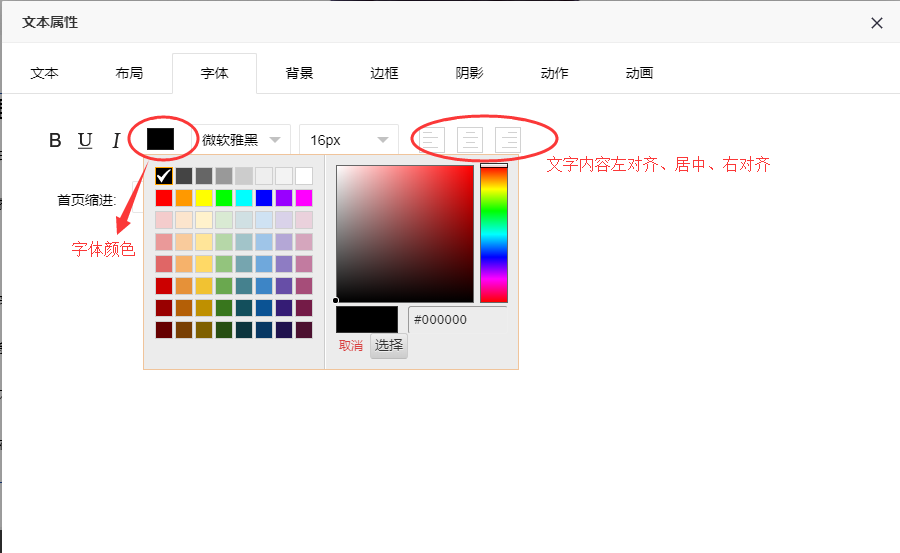900x553 pixels.
Task: Align text content to the right
Action: pos(508,140)
